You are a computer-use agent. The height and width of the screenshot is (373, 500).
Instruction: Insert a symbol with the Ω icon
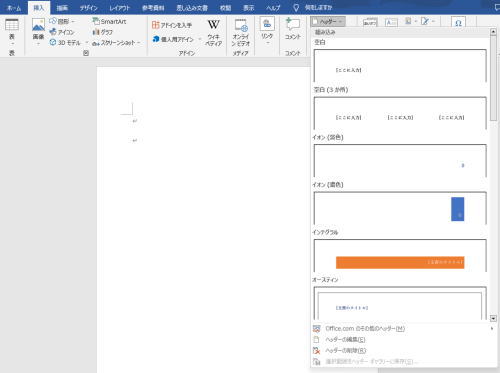(x=458, y=23)
